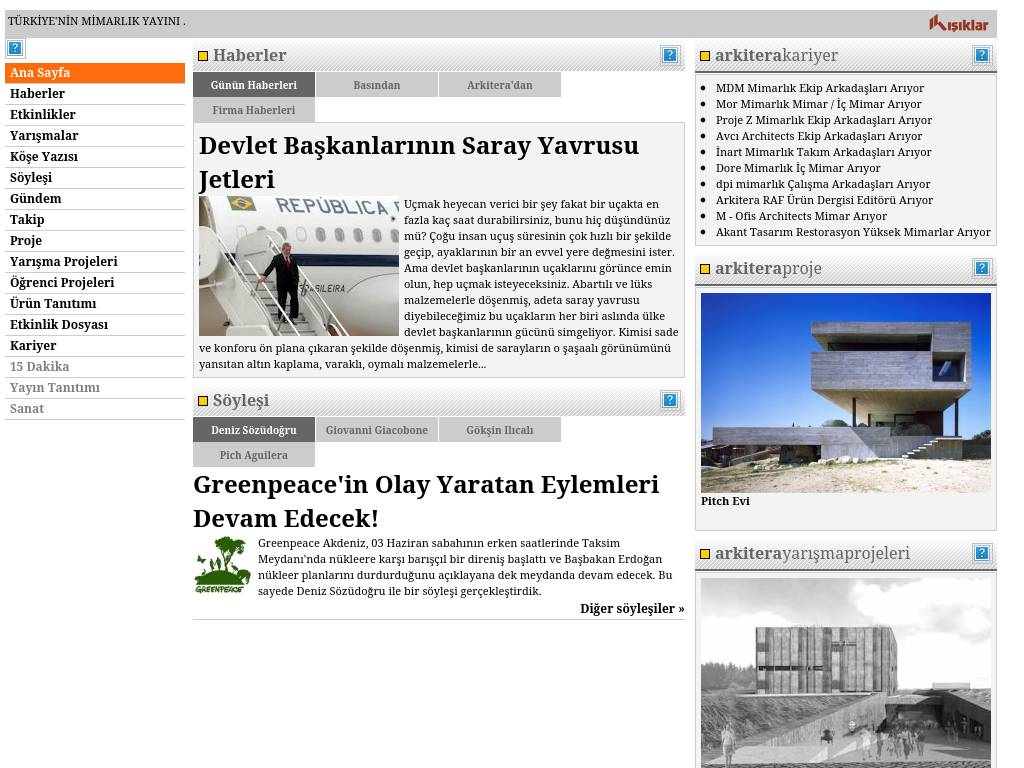Screen dimensions: 1024x768
Task: Switch to Gökşin Ilıcalı tab
Action: coord(500,430)
